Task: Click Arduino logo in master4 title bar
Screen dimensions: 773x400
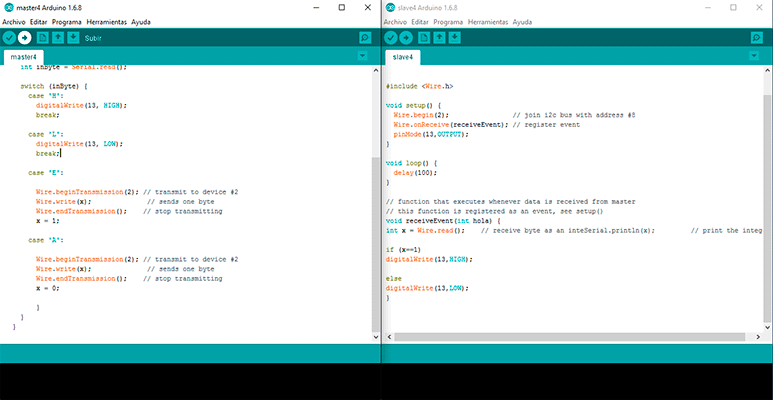Action: (8, 7)
